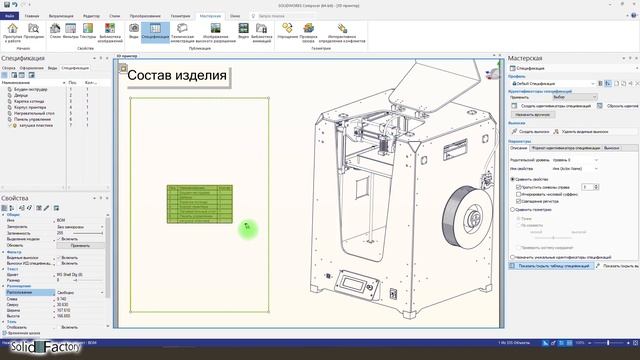The width and height of the screenshot is (640, 360).
Task: Click the highlighted profile icon next to the profile dropdown
Action: tap(608, 83)
